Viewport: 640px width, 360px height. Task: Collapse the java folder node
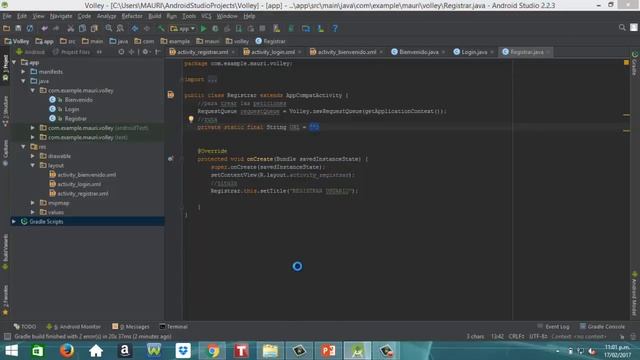[x=24, y=81]
